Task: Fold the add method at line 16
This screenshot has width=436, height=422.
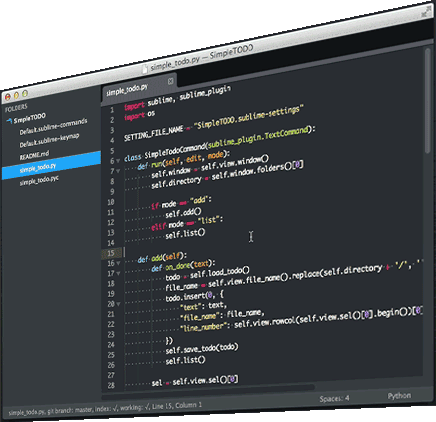Action: (x=118, y=263)
